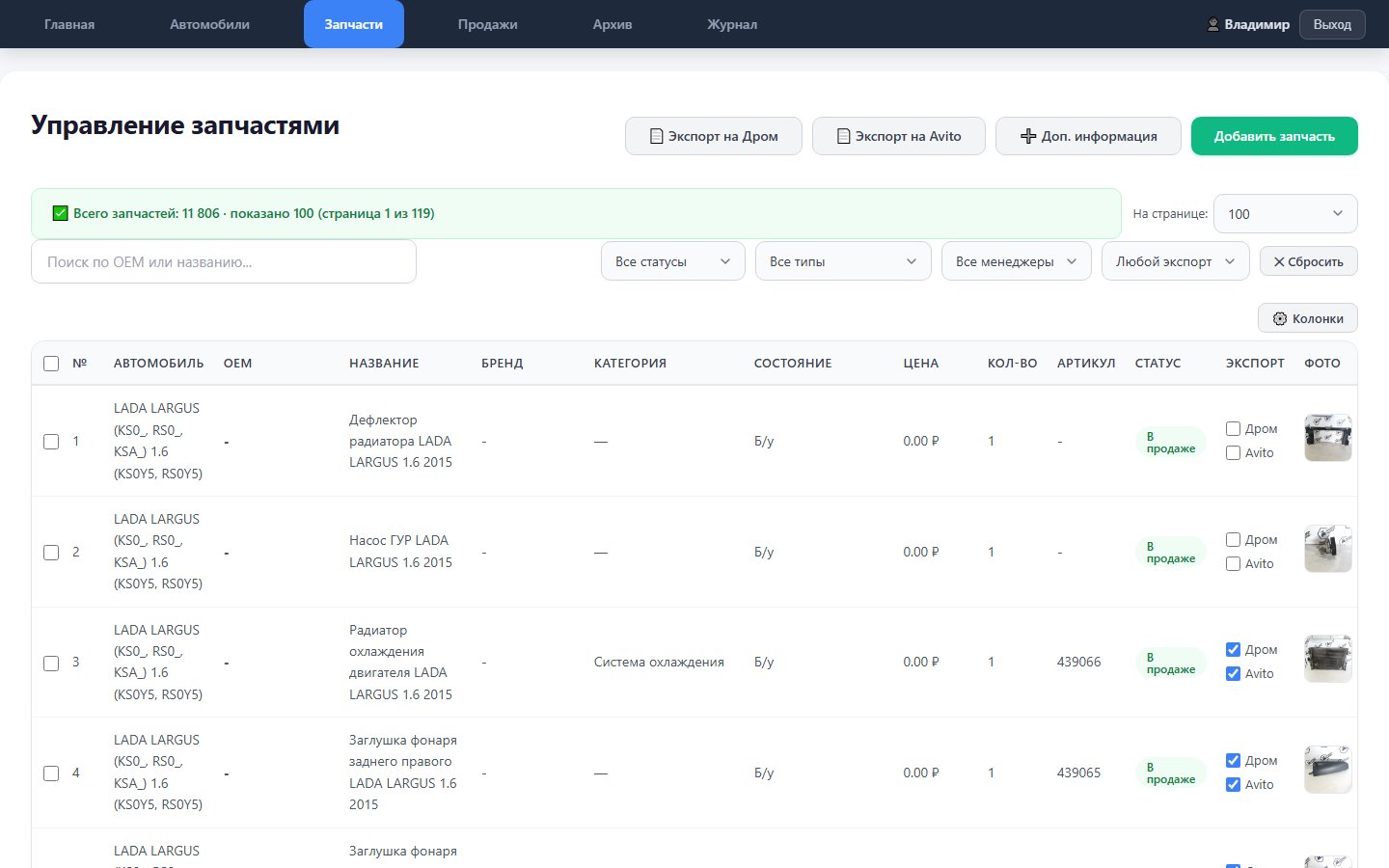Expand the Все статусы filter
This screenshot has width=1389, height=868.
coord(672,261)
